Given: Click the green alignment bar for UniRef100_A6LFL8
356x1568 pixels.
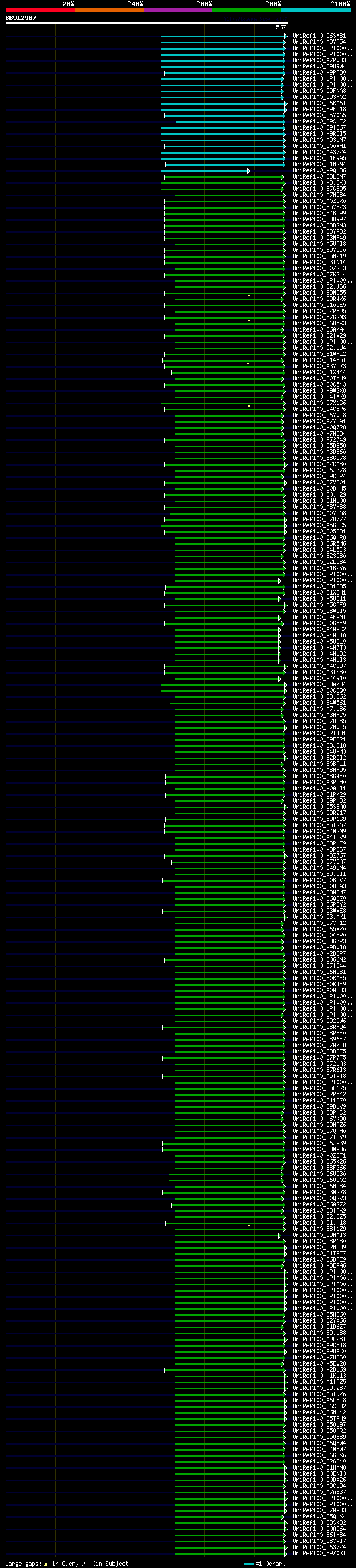Looking at the screenshot, I should (x=231, y=1400).
